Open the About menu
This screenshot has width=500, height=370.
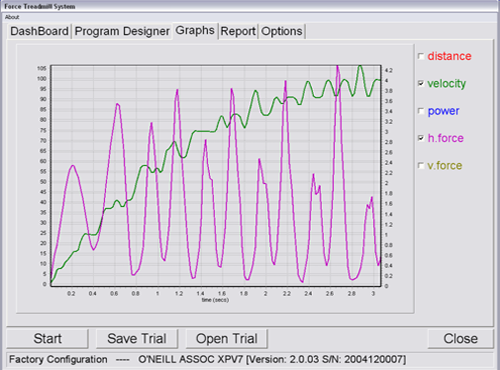(12, 17)
